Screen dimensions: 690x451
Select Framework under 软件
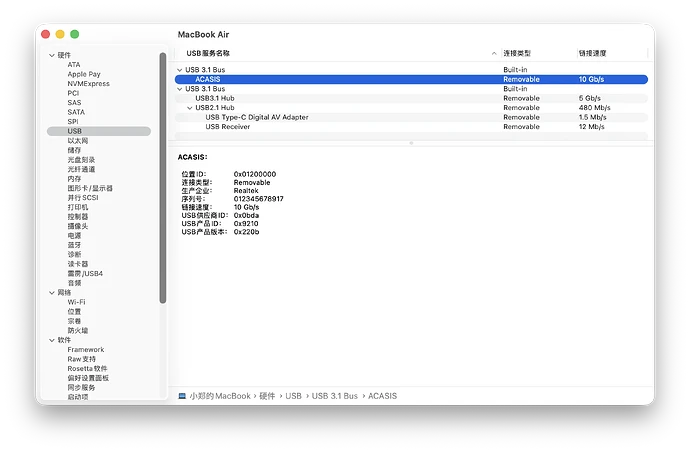[86, 350]
